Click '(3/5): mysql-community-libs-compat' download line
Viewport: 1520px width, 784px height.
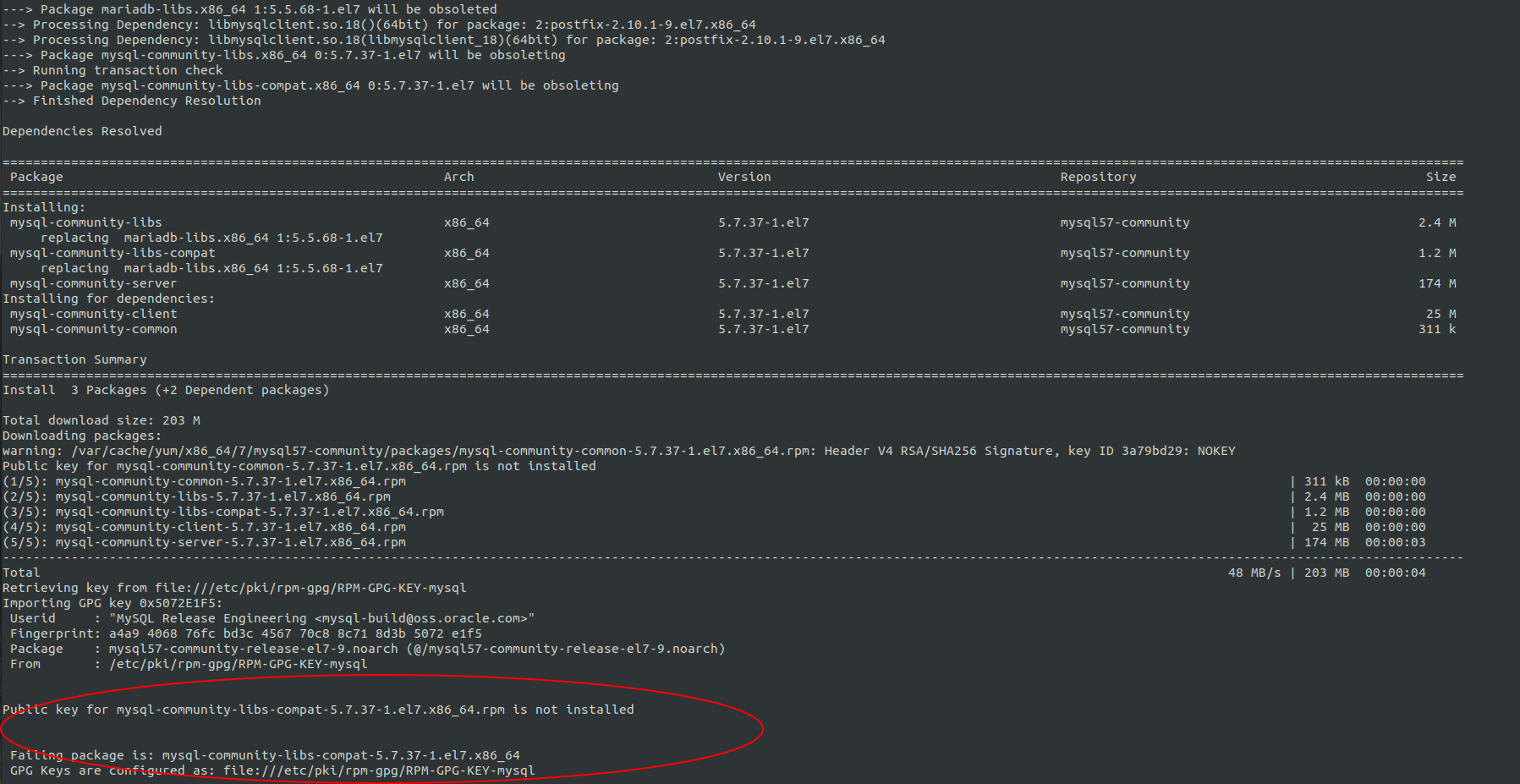point(223,512)
